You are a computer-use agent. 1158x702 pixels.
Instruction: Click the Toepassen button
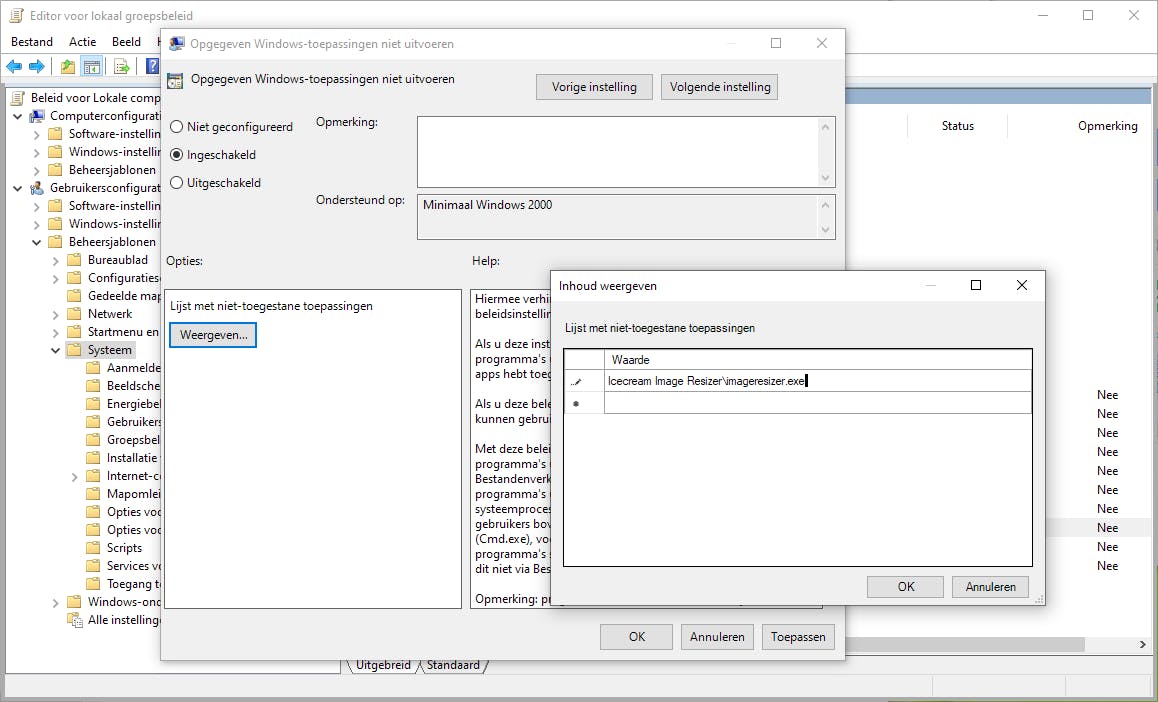[x=798, y=637]
